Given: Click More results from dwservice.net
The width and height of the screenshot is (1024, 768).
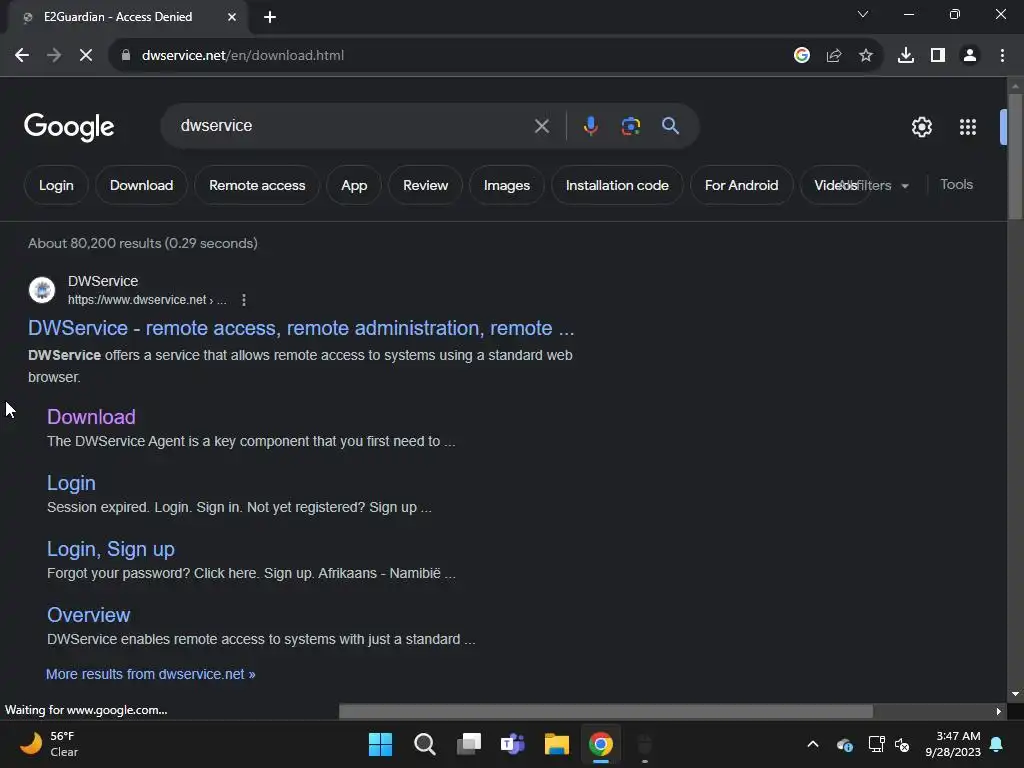Looking at the screenshot, I should coord(151,674).
